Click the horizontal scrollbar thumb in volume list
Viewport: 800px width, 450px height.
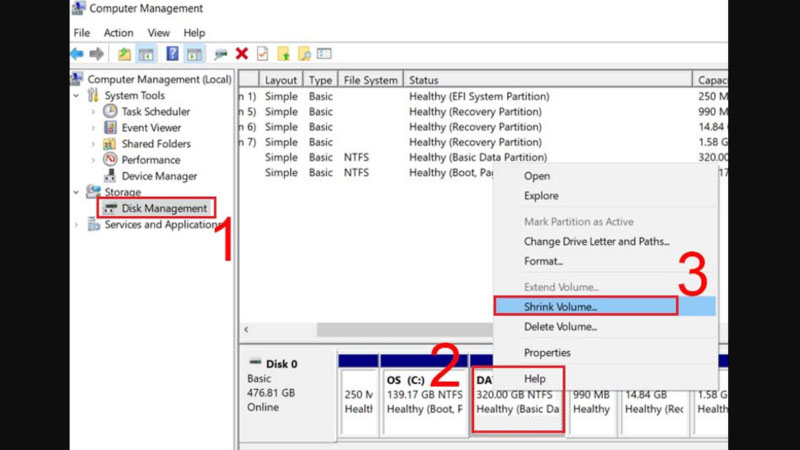tap(405, 330)
